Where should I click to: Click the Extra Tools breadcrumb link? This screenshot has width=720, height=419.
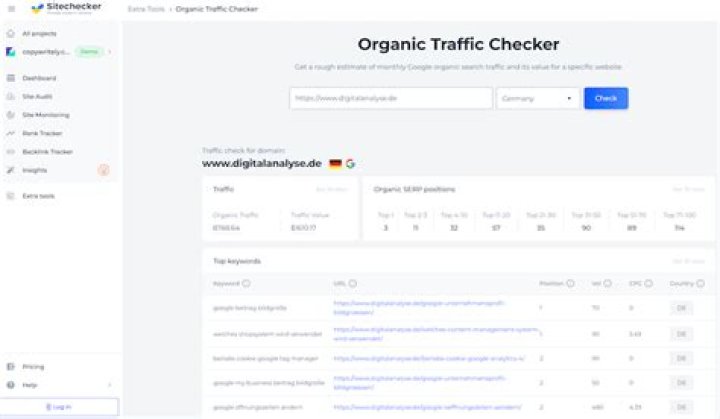pyautogui.click(x=146, y=9)
